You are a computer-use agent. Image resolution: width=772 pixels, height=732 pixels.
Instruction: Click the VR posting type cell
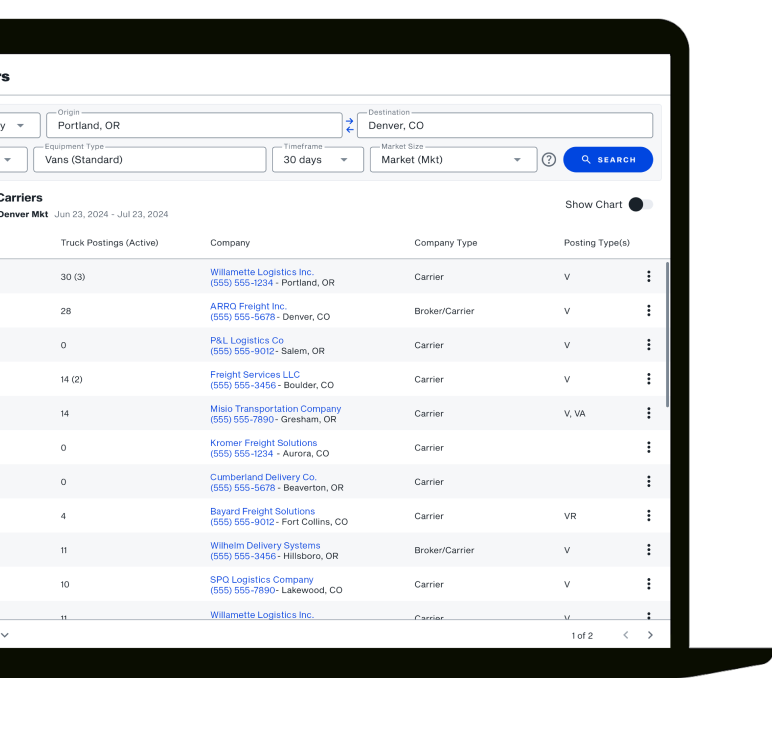point(570,516)
